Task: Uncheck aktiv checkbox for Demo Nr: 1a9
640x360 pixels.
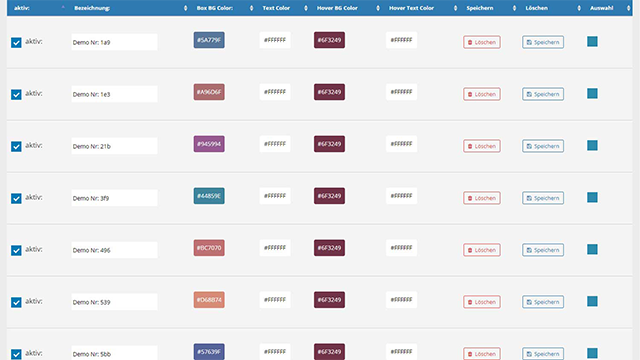Action: pyautogui.click(x=16, y=42)
